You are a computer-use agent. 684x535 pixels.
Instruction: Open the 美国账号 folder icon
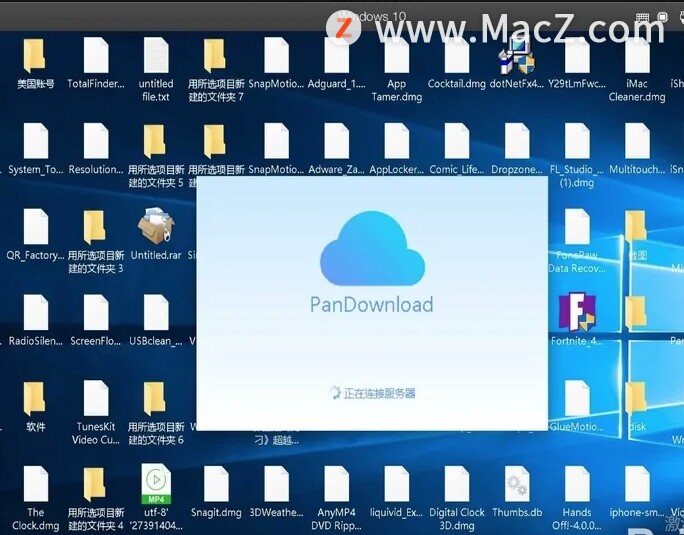pos(35,55)
